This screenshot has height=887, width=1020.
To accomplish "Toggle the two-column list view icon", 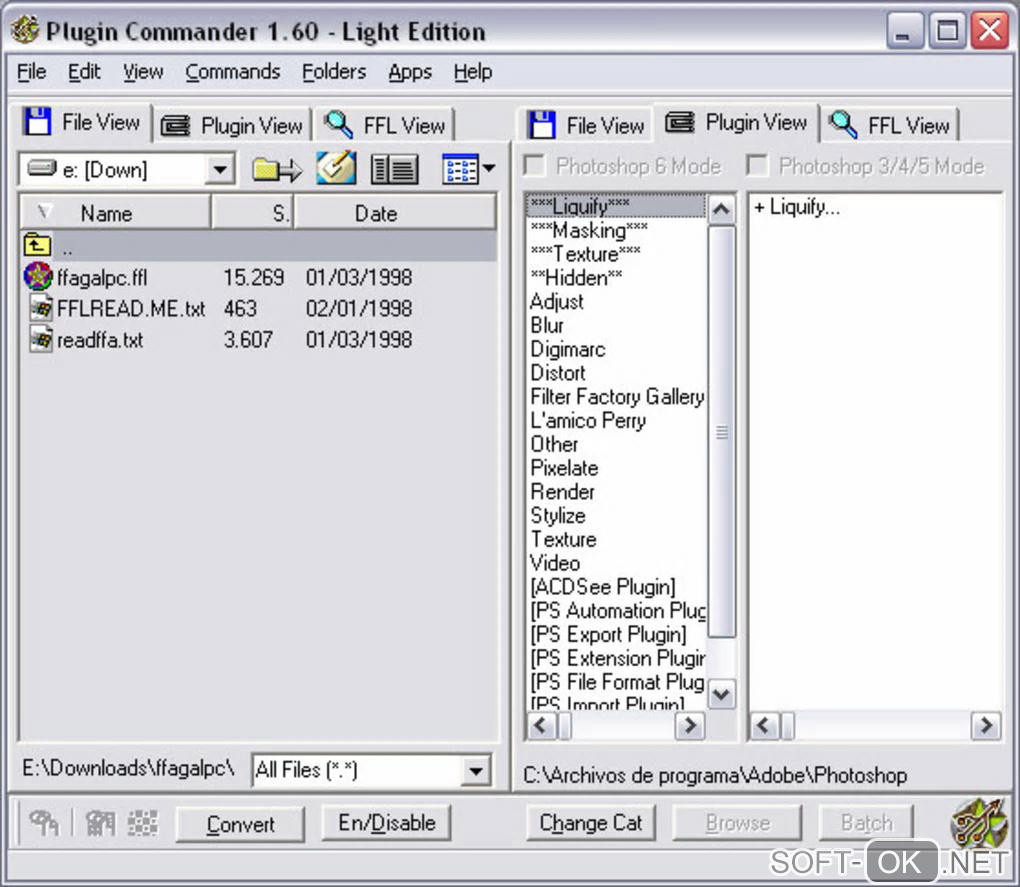I will click(394, 170).
